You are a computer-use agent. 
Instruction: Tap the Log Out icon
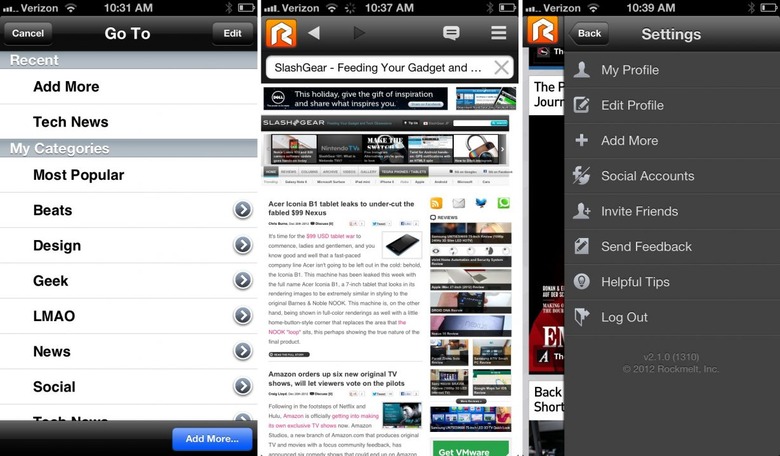tap(582, 317)
